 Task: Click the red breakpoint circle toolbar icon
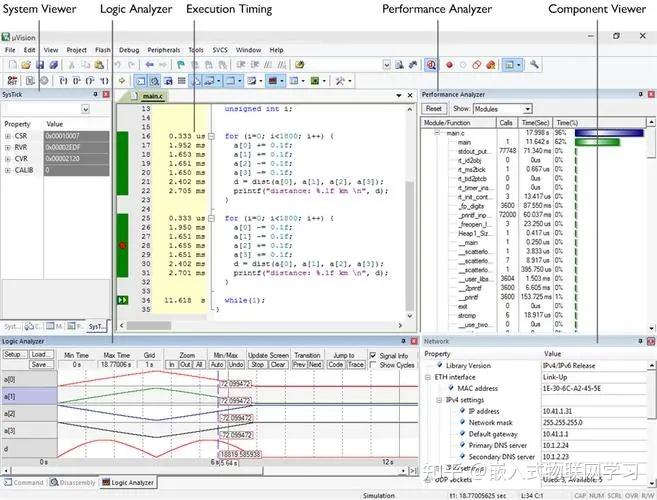[x=448, y=64]
